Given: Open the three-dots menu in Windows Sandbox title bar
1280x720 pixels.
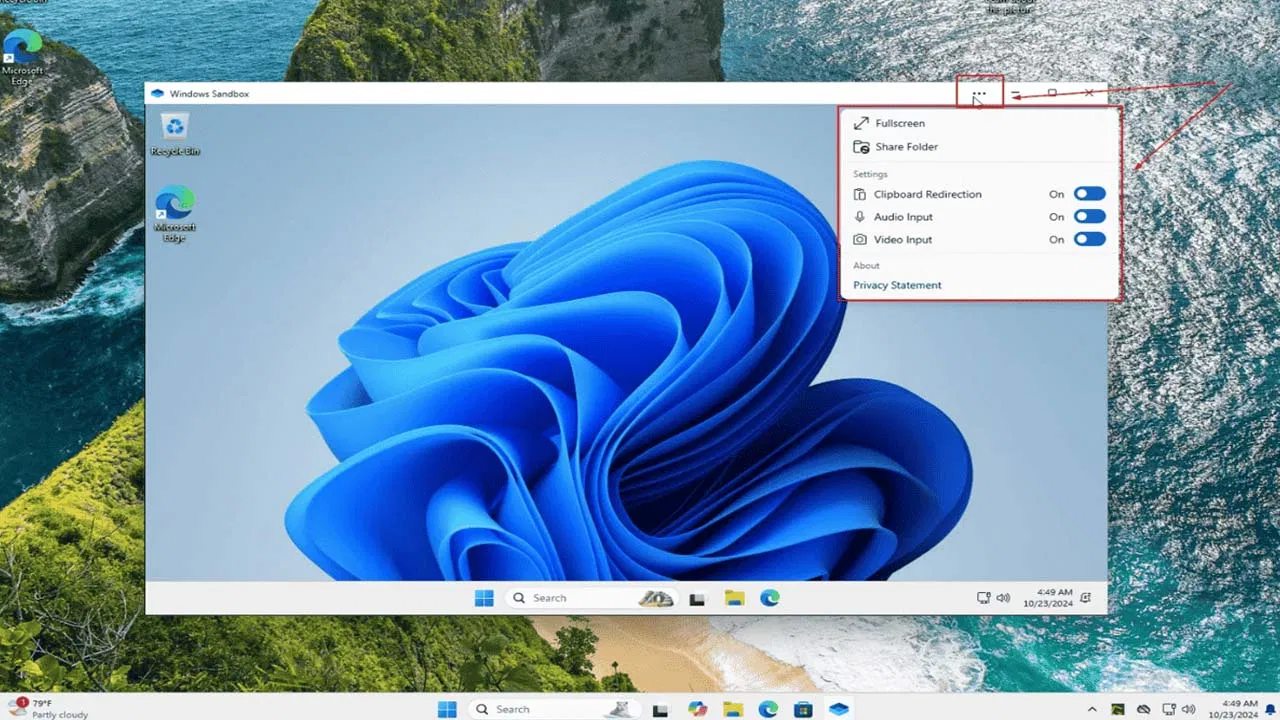Looking at the screenshot, I should [979, 94].
